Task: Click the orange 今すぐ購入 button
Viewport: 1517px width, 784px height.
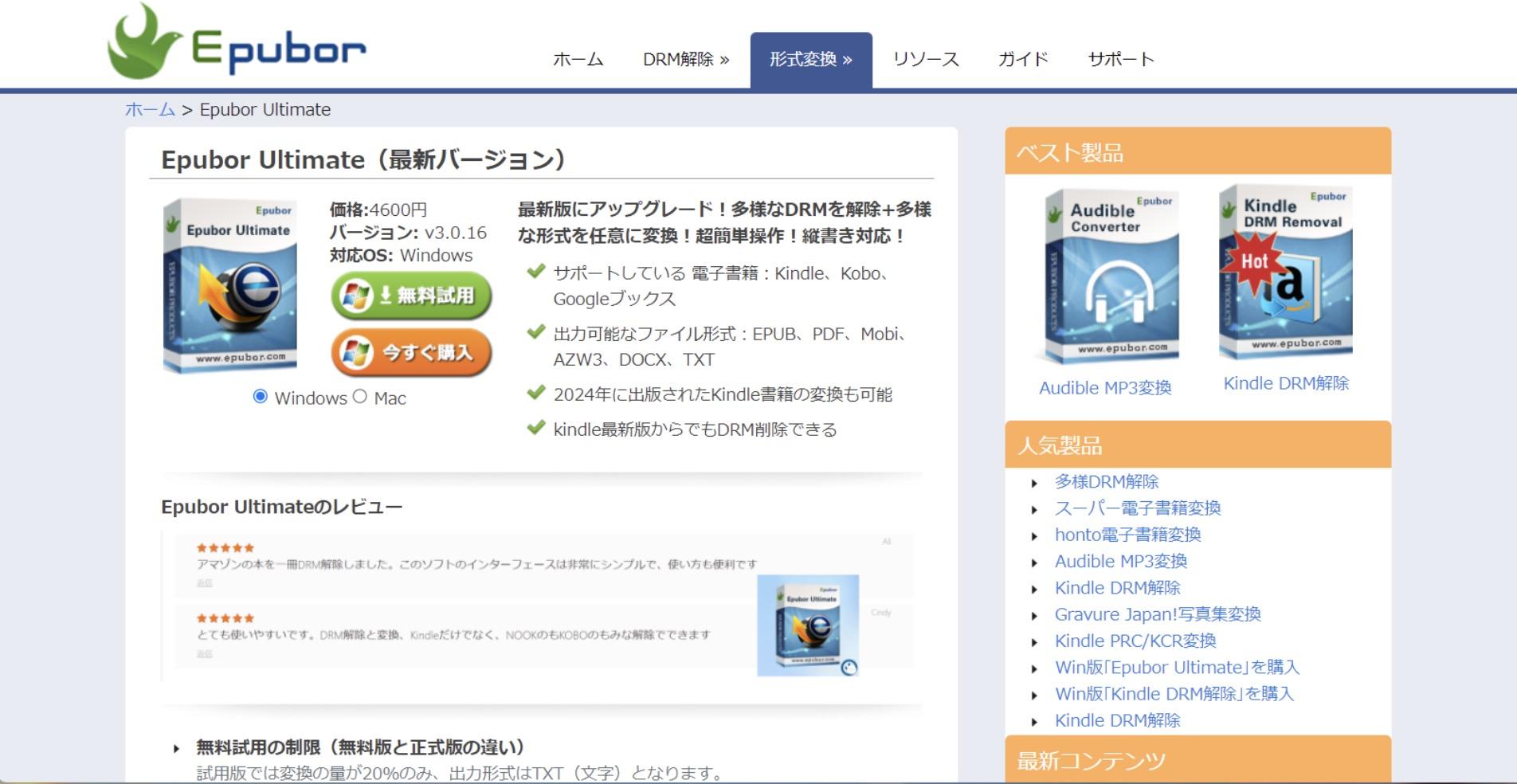Action: tap(411, 352)
